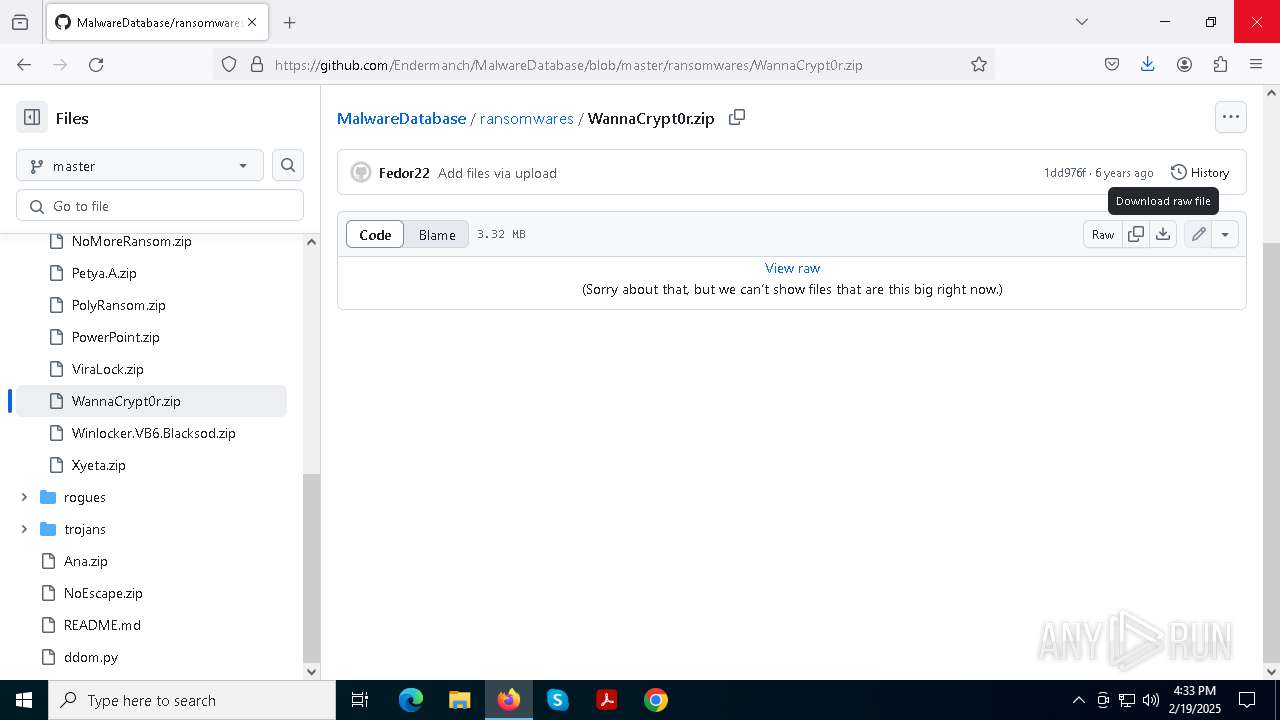Open 'Add files via upload' commit message
1280x720 pixels.
click(497, 173)
